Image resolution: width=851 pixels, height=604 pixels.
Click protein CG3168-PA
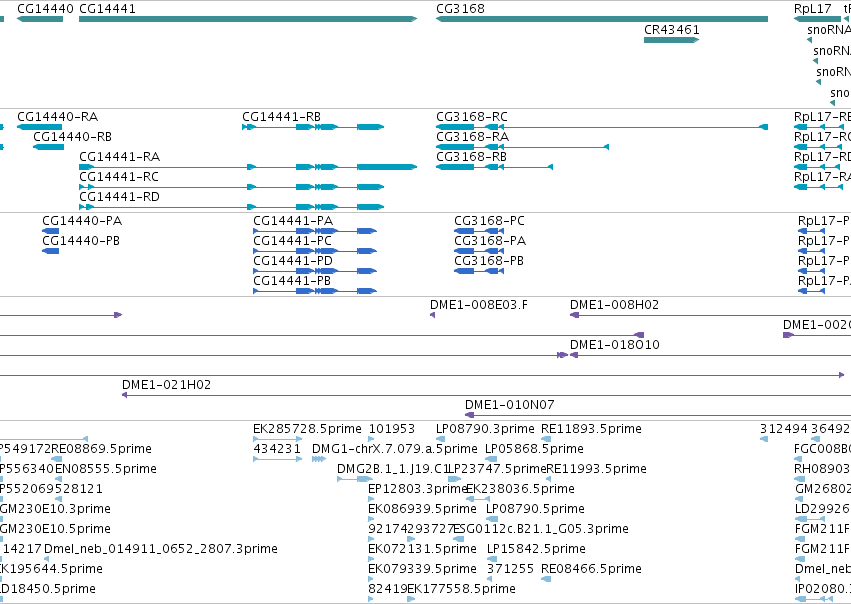pos(490,241)
